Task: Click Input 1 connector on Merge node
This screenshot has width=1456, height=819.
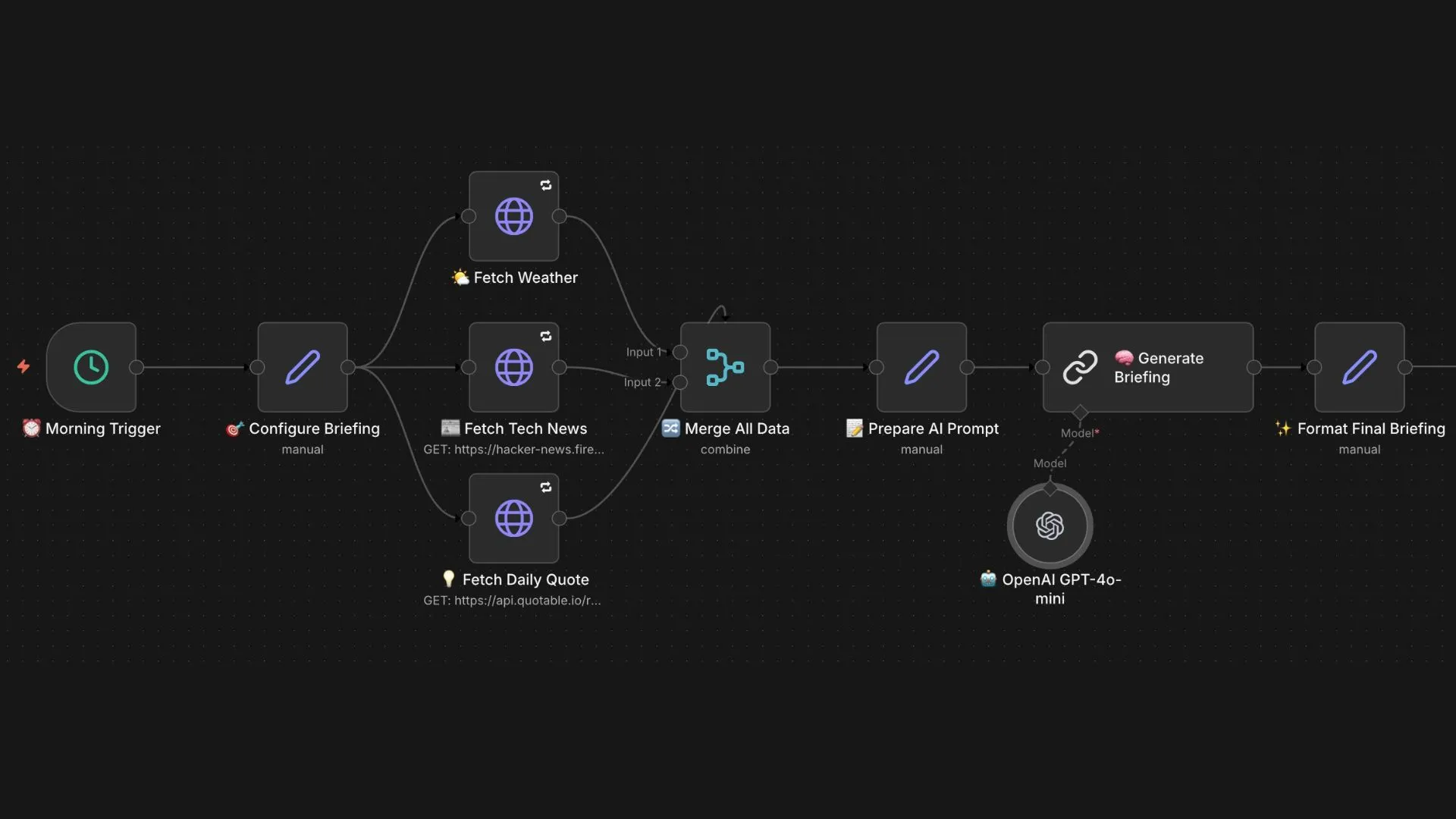Action: 680,353
